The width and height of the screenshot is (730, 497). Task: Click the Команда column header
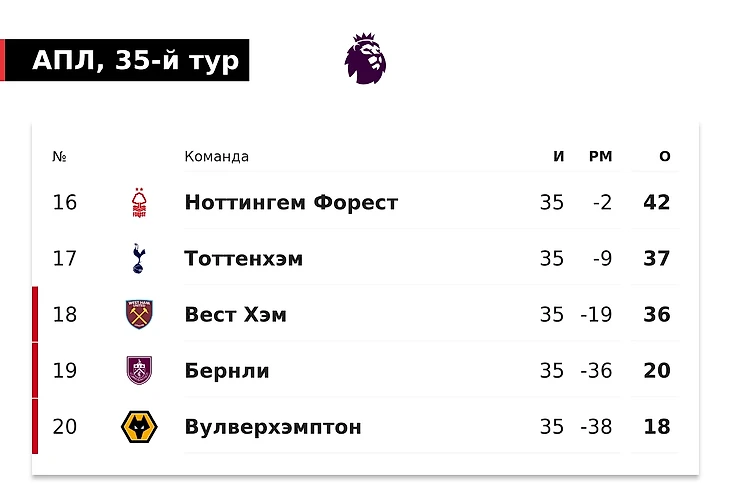pos(216,156)
